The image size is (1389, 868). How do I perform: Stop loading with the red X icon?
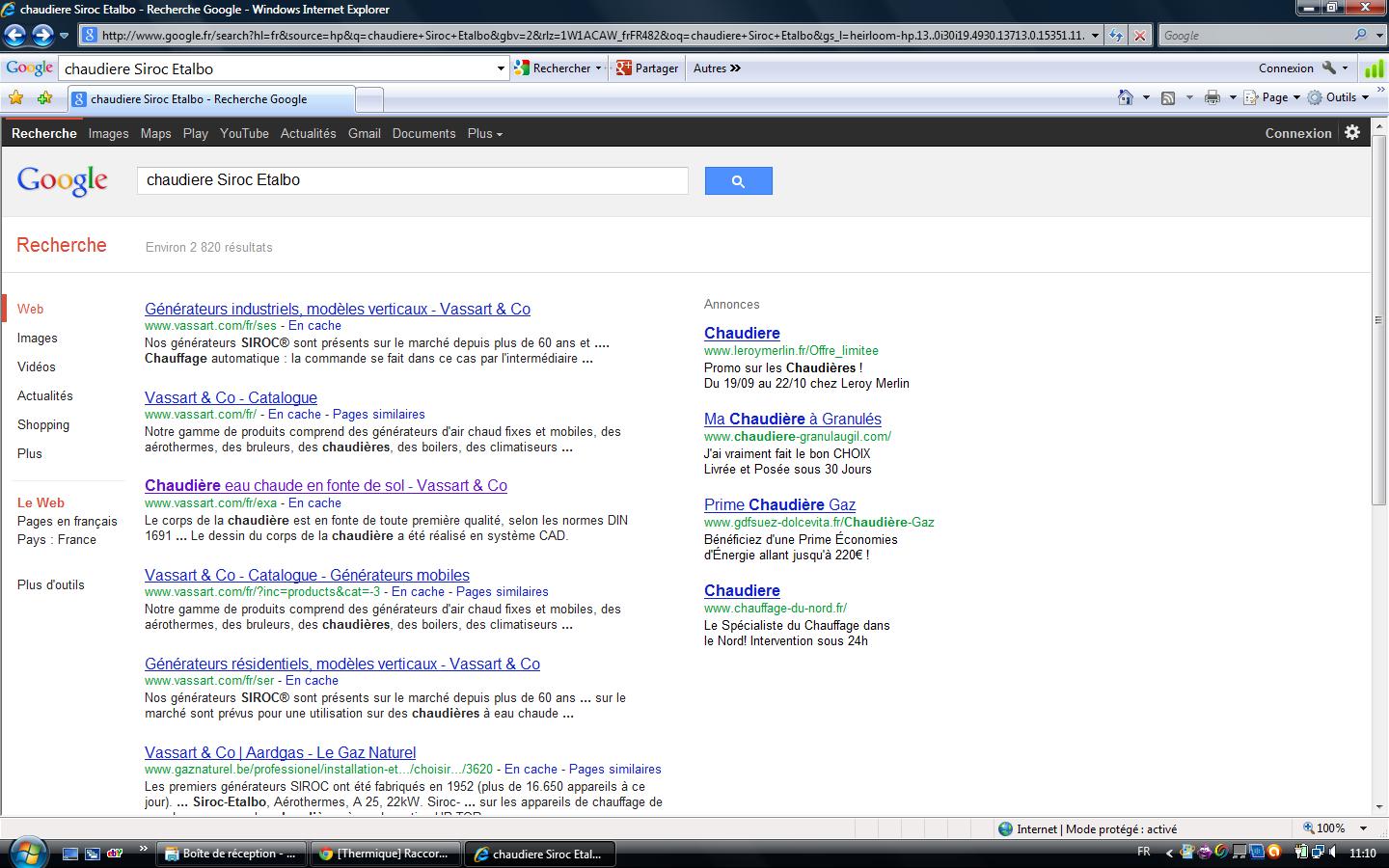pyautogui.click(x=1139, y=36)
